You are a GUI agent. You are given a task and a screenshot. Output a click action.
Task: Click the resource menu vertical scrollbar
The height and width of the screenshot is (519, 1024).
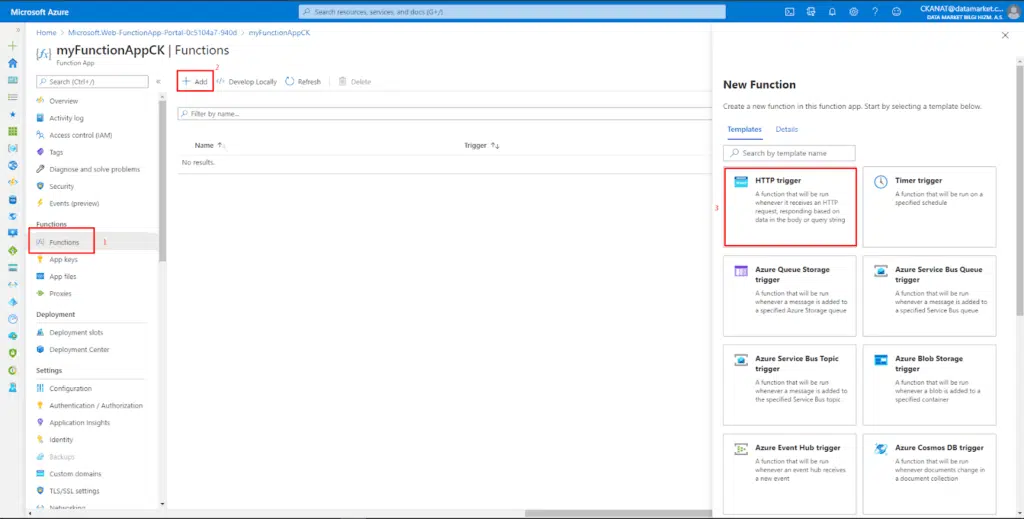(x=163, y=183)
